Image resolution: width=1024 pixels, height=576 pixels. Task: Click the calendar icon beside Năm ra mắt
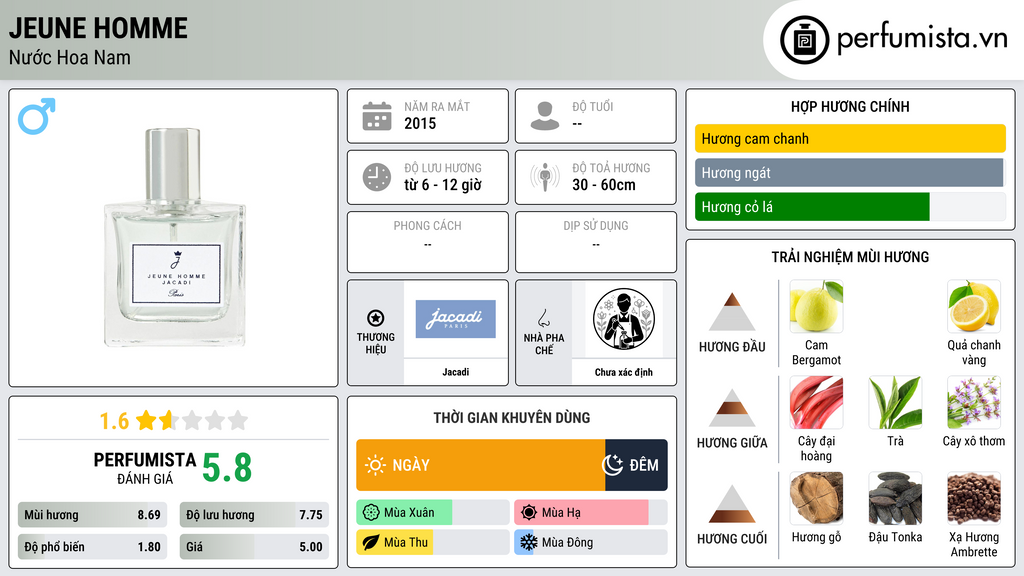tap(377, 116)
